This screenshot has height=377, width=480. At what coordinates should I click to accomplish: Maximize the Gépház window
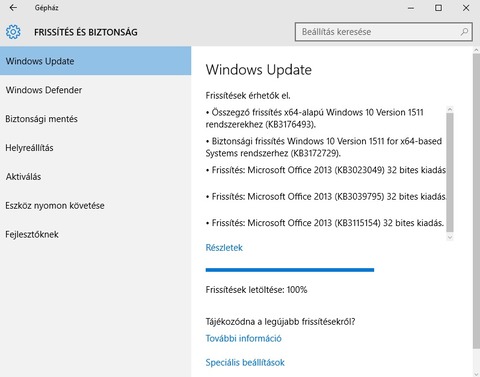tap(438, 8)
